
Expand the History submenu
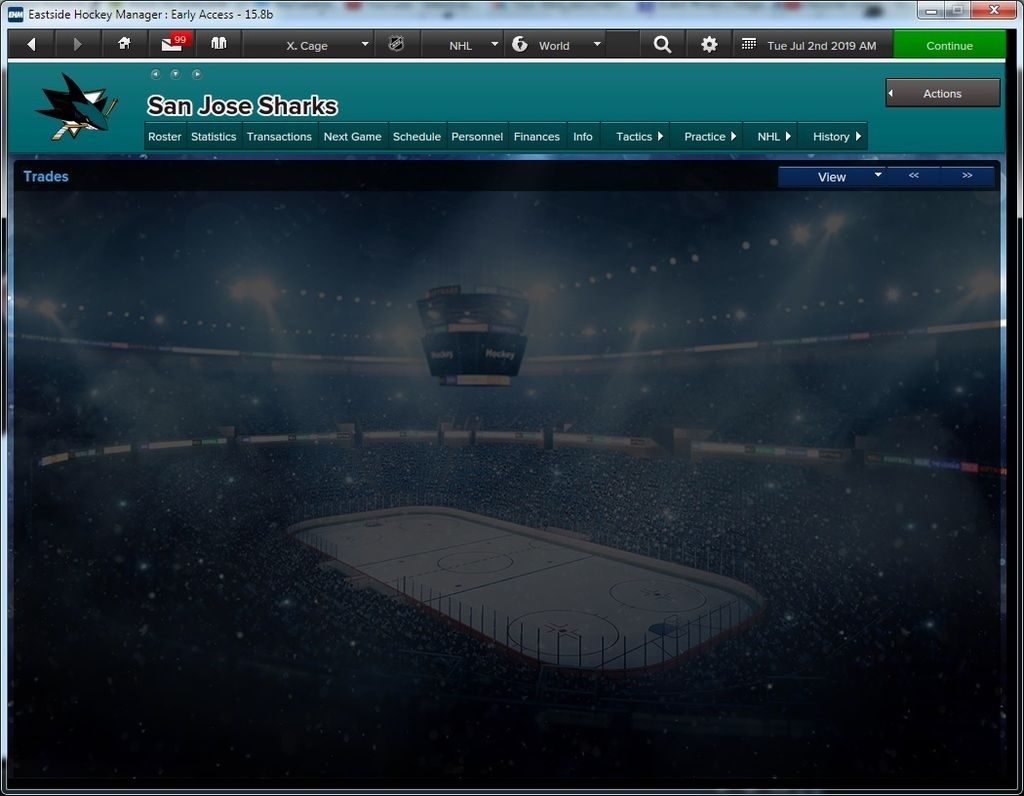pos(833,136)
